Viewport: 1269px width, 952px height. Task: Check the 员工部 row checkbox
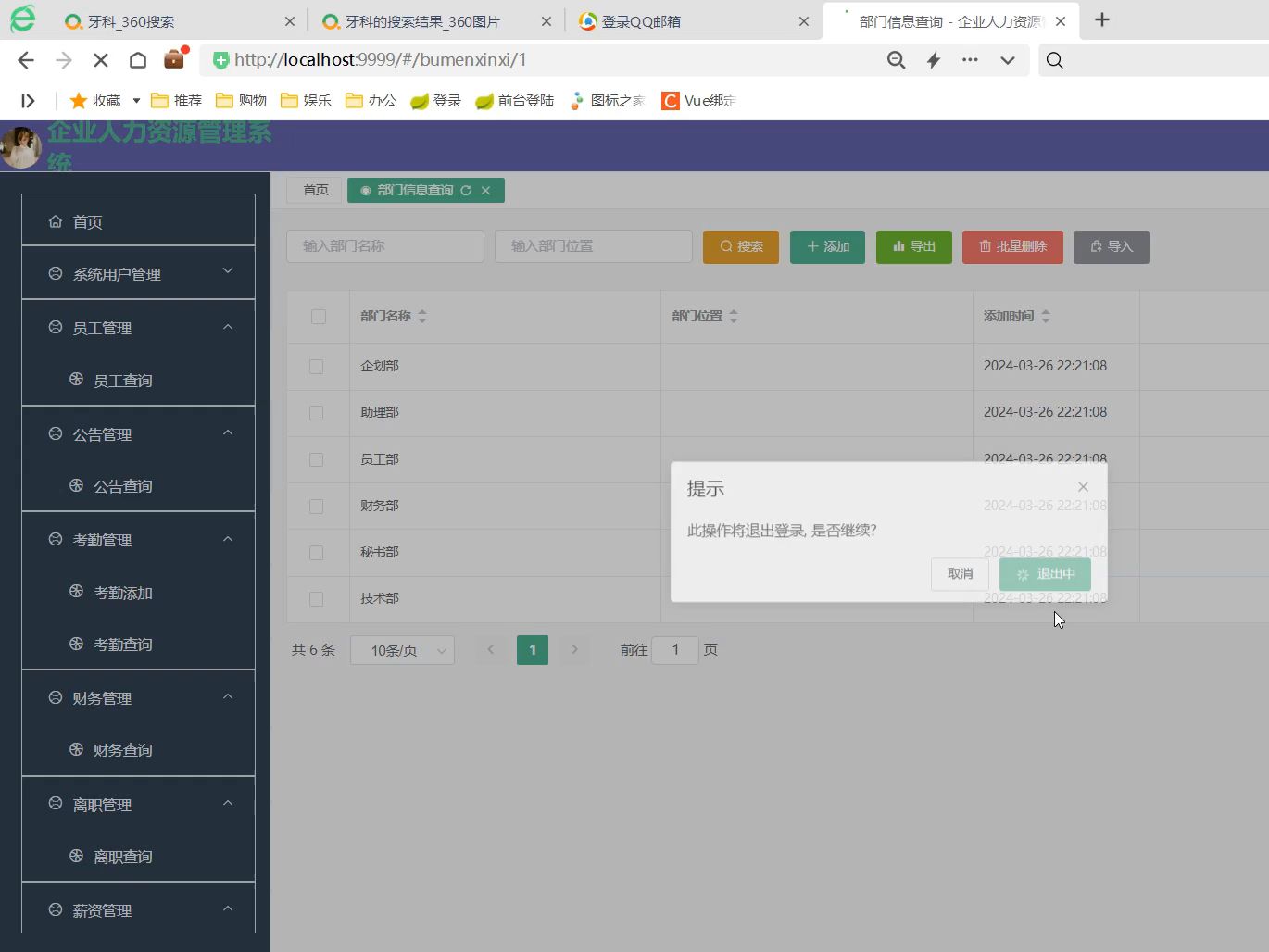317,459
